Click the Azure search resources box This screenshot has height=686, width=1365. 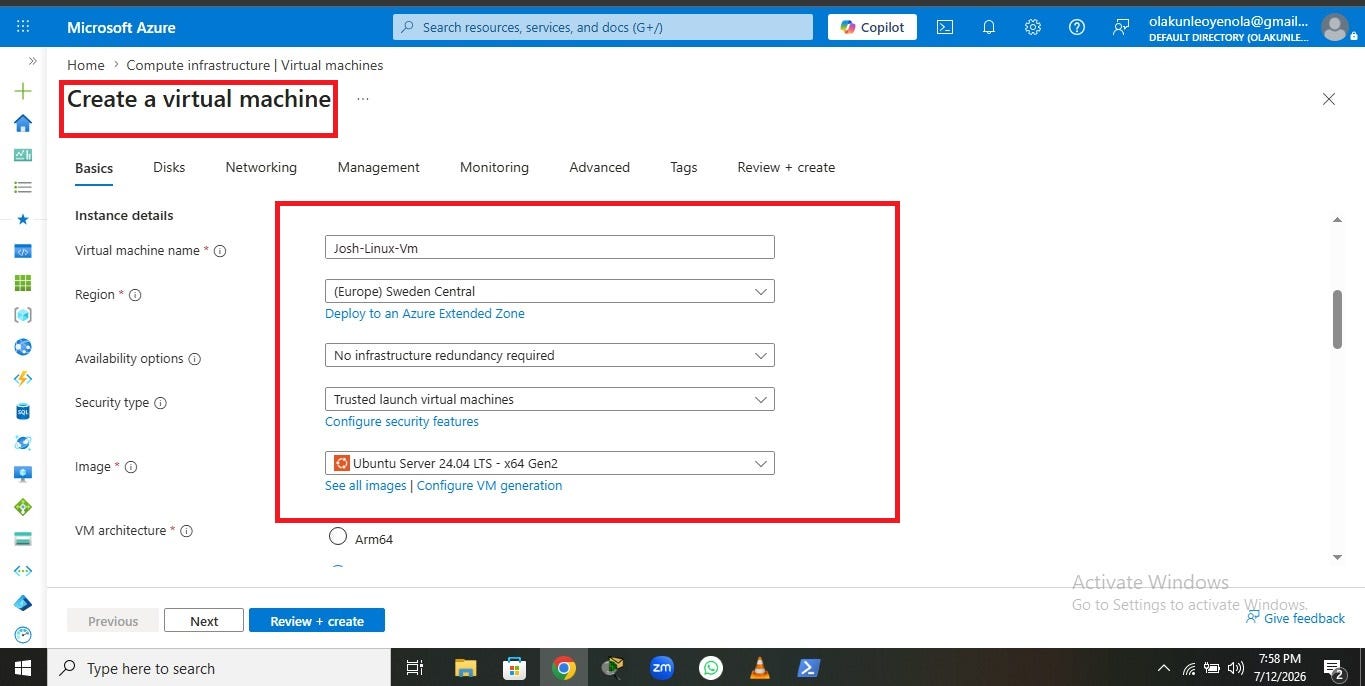point(603,27)
